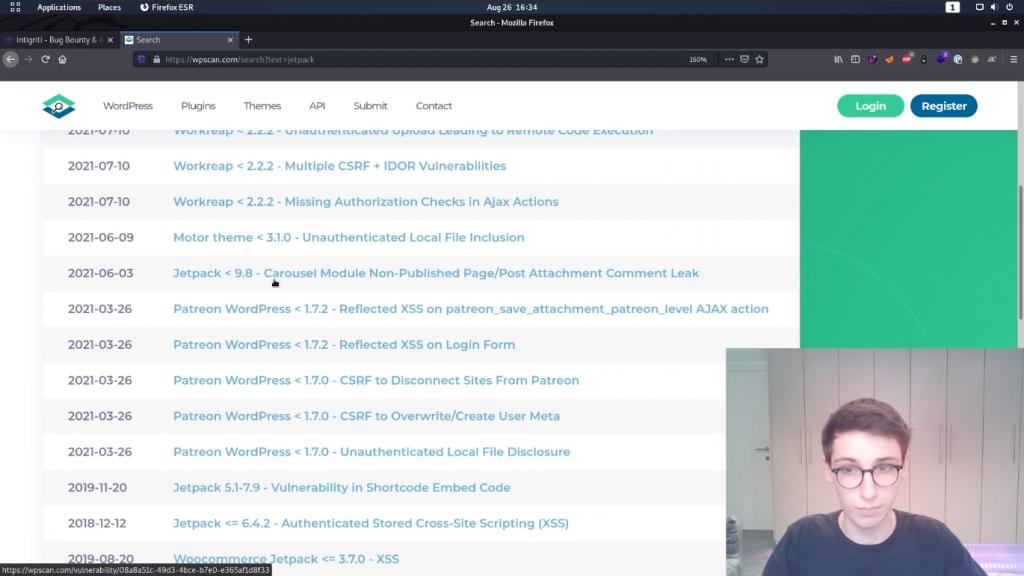
Task: Click the orange fox extension icon
Action: coord(889,59)
